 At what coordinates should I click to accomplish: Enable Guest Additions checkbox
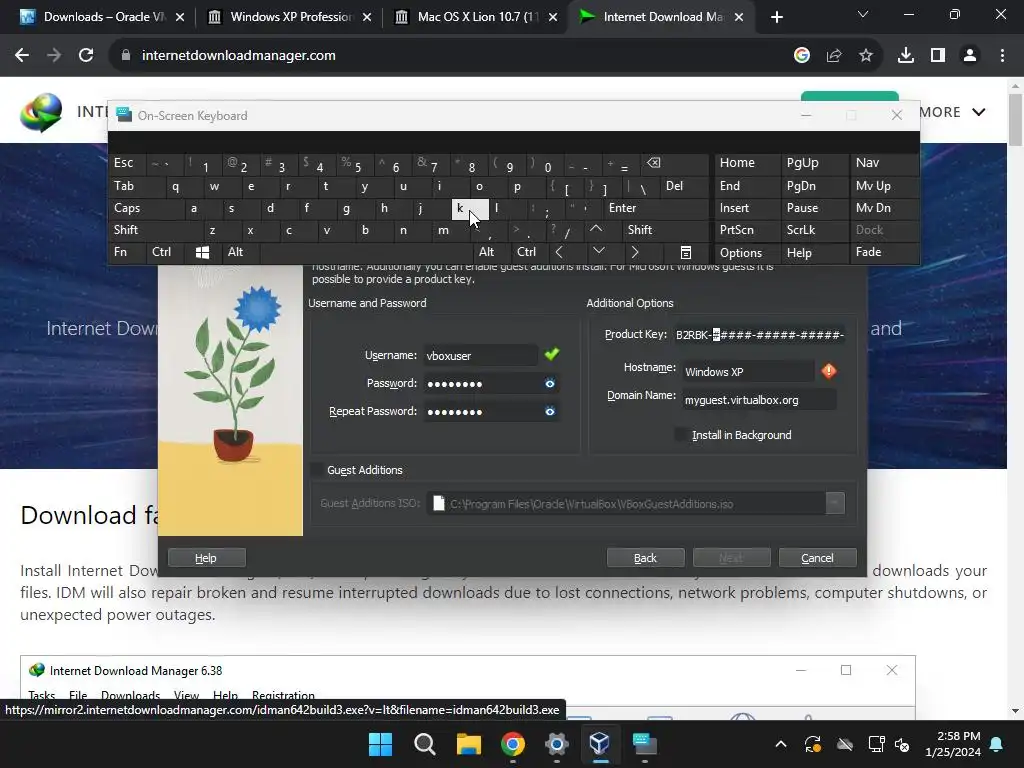(x=317, y=470)
